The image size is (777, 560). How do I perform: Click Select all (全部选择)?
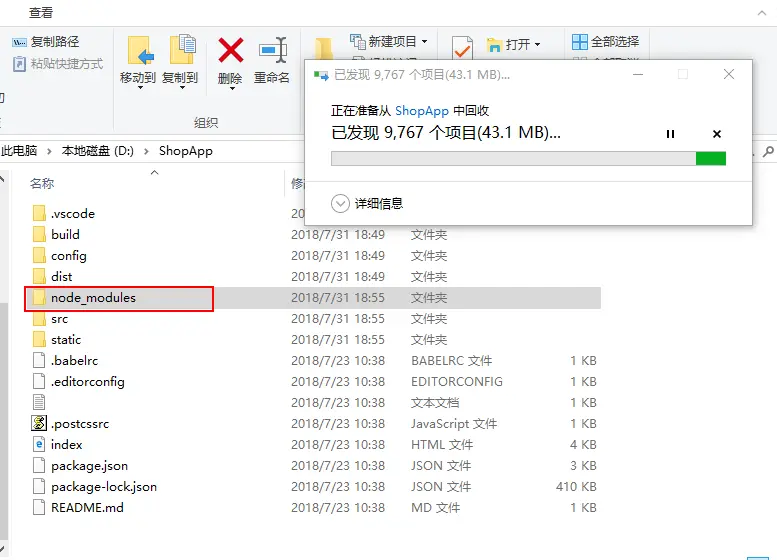pos(606,42)
